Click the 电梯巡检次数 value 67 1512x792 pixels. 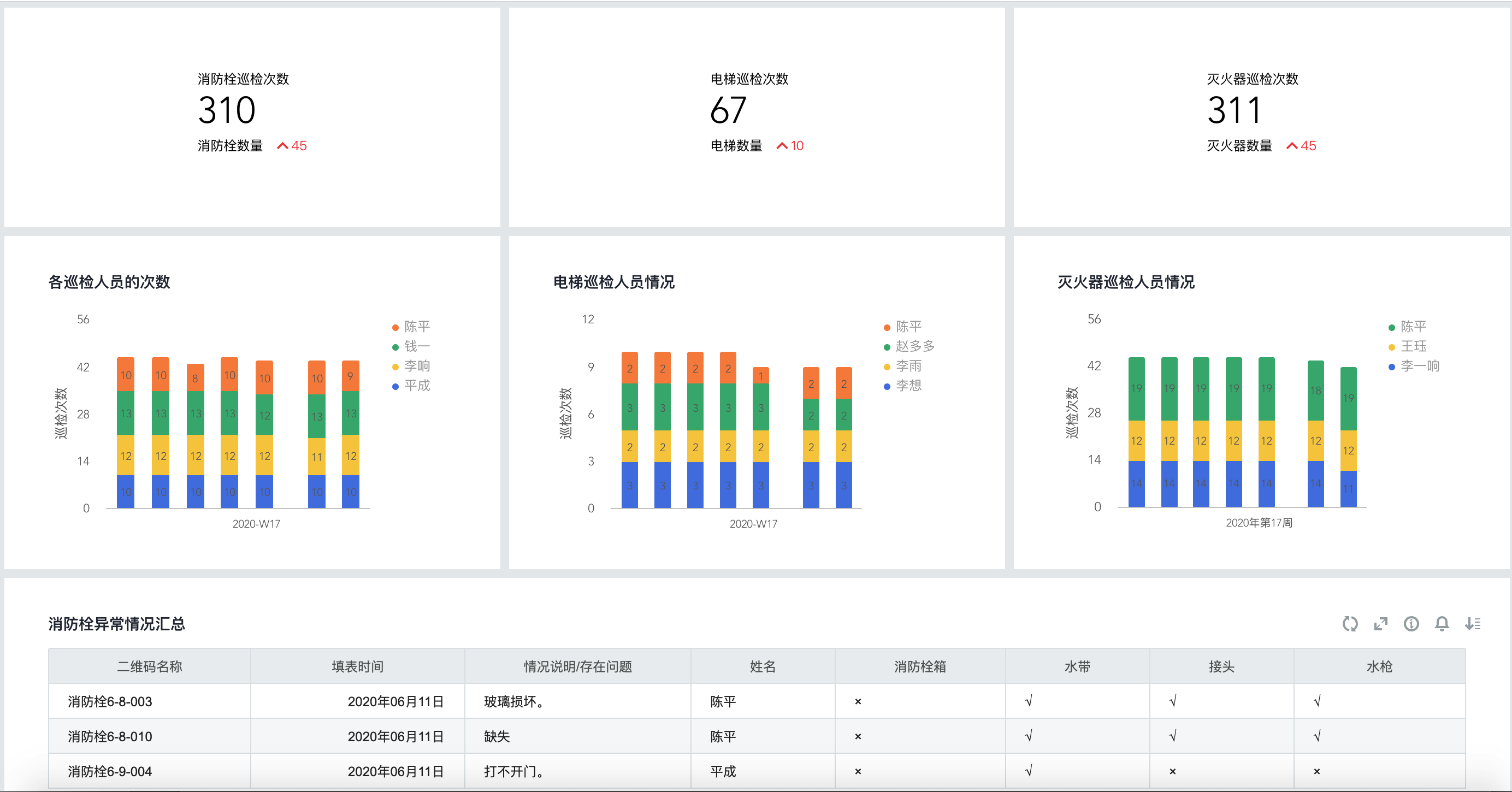click(x=728, y=110)
